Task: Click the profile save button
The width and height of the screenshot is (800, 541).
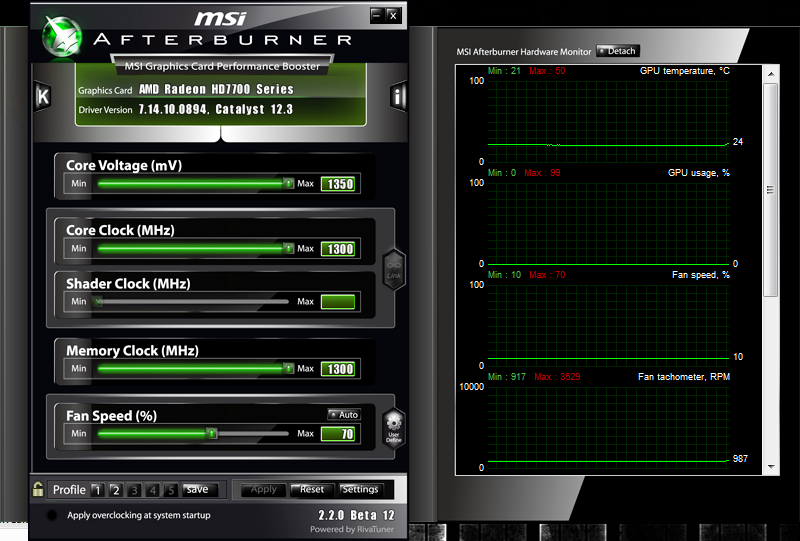Action: (199, 489)
